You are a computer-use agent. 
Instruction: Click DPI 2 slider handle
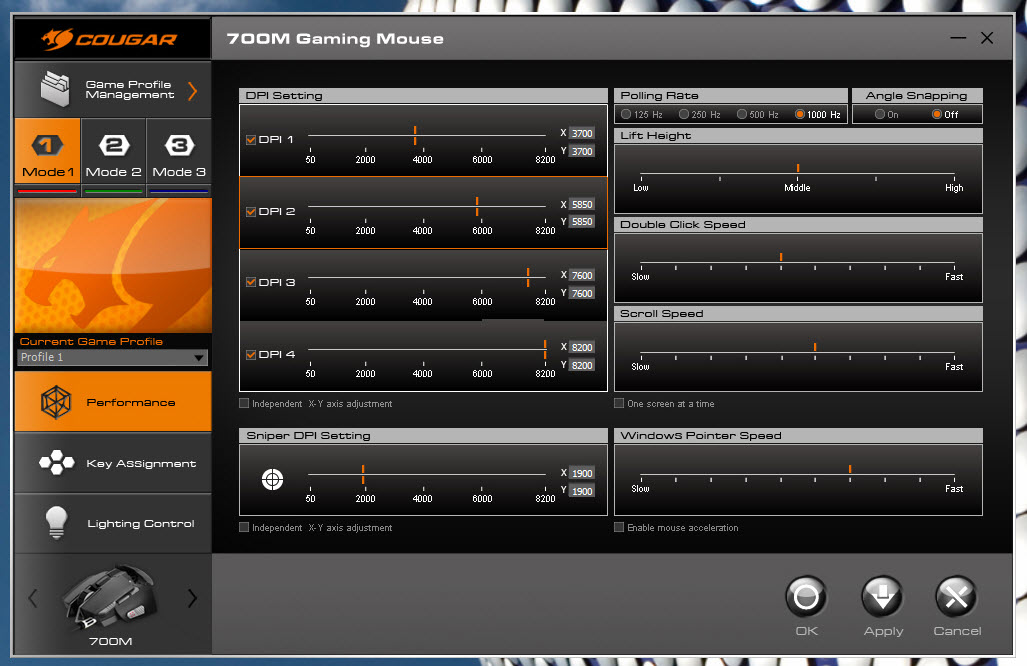tap(477, 207)
